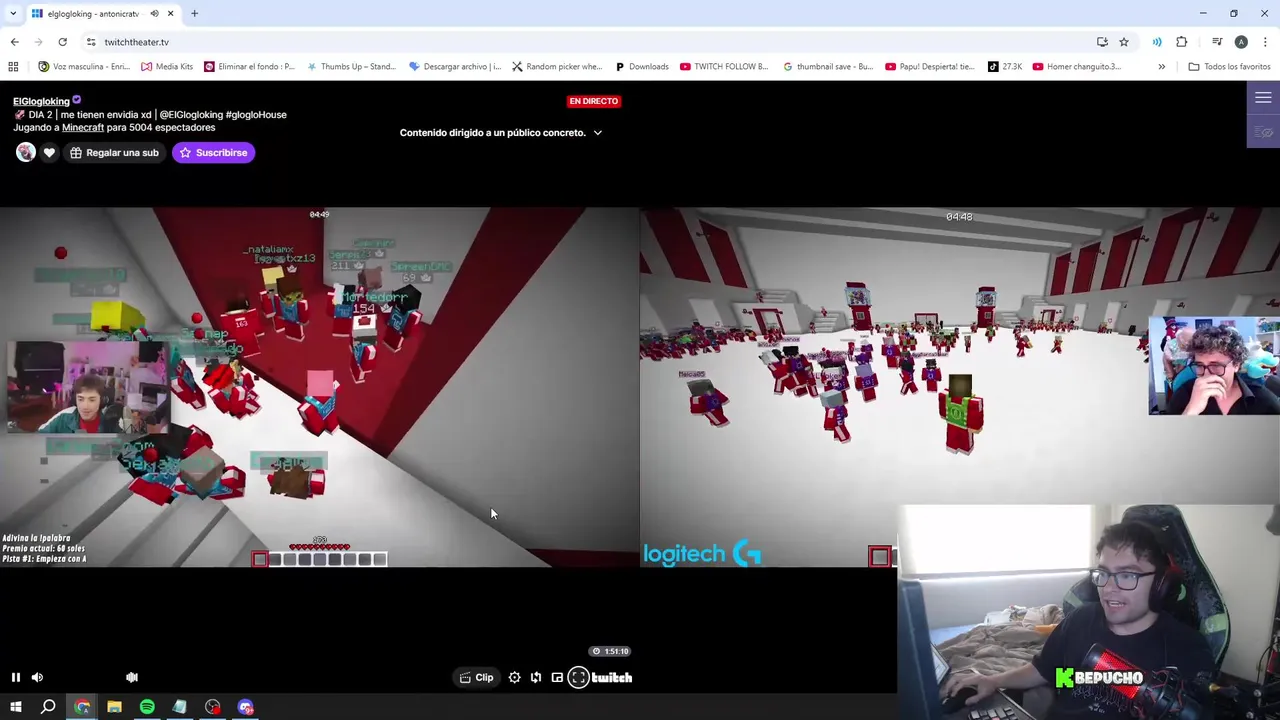Open the recorder app with red dot
Viewport: 1280px width, 720px height.
(213, 707)
